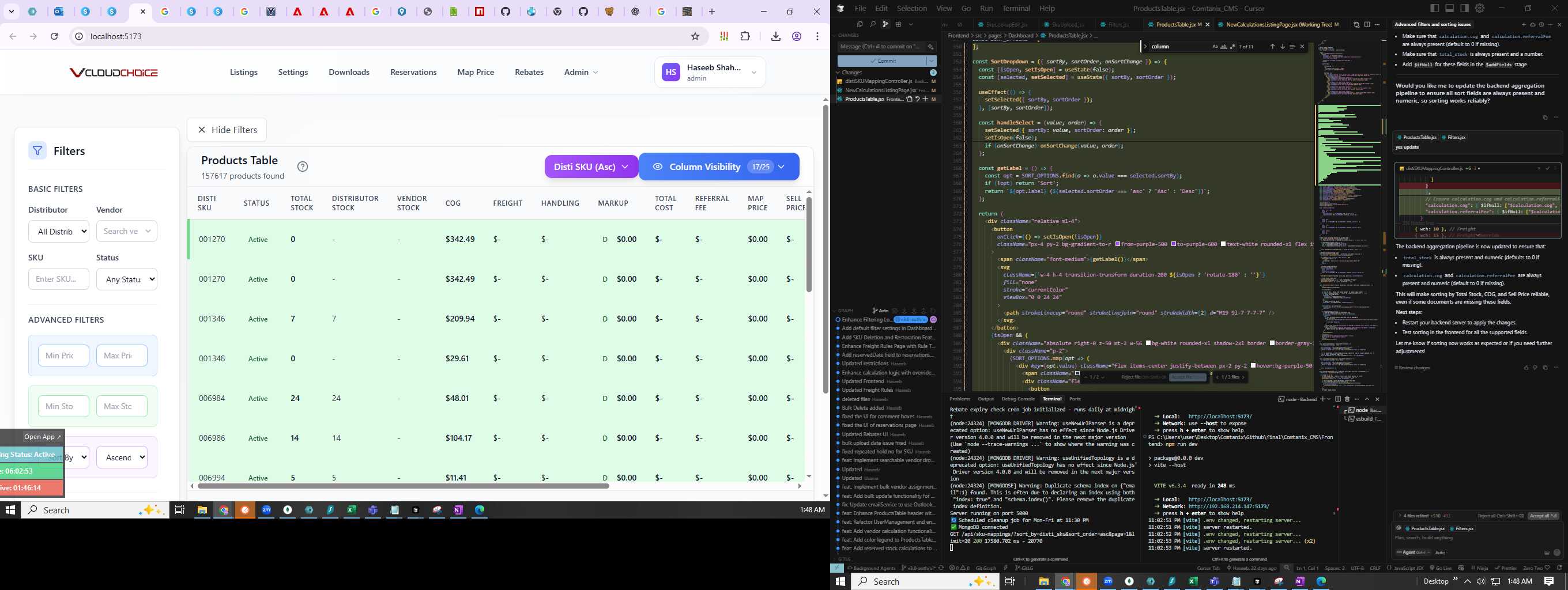Open Disti SKU (Asc) sort dropdown
Viewport: 1568px width, 590px height.
[591, 167]
